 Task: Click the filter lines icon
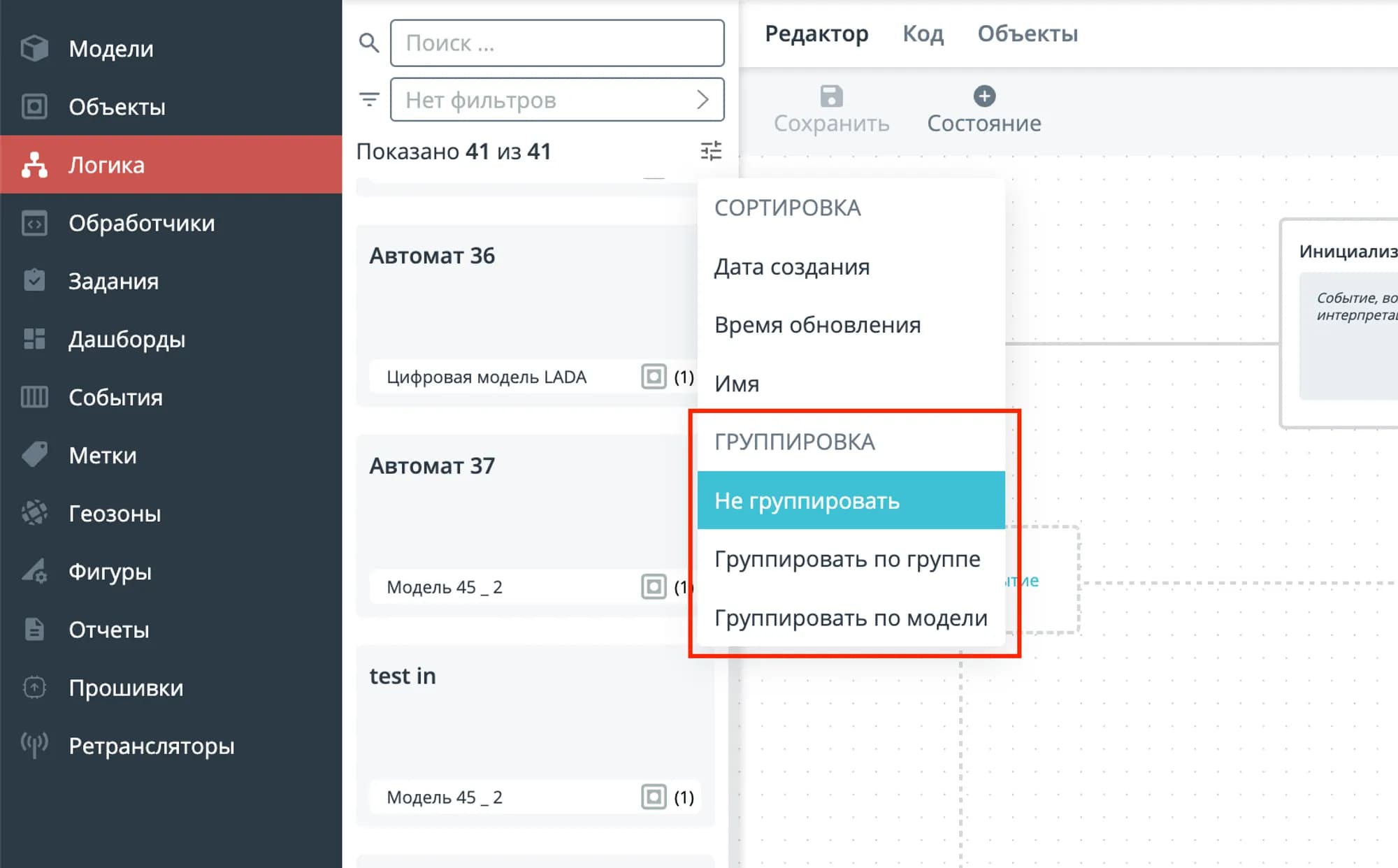tap(368, 99)
